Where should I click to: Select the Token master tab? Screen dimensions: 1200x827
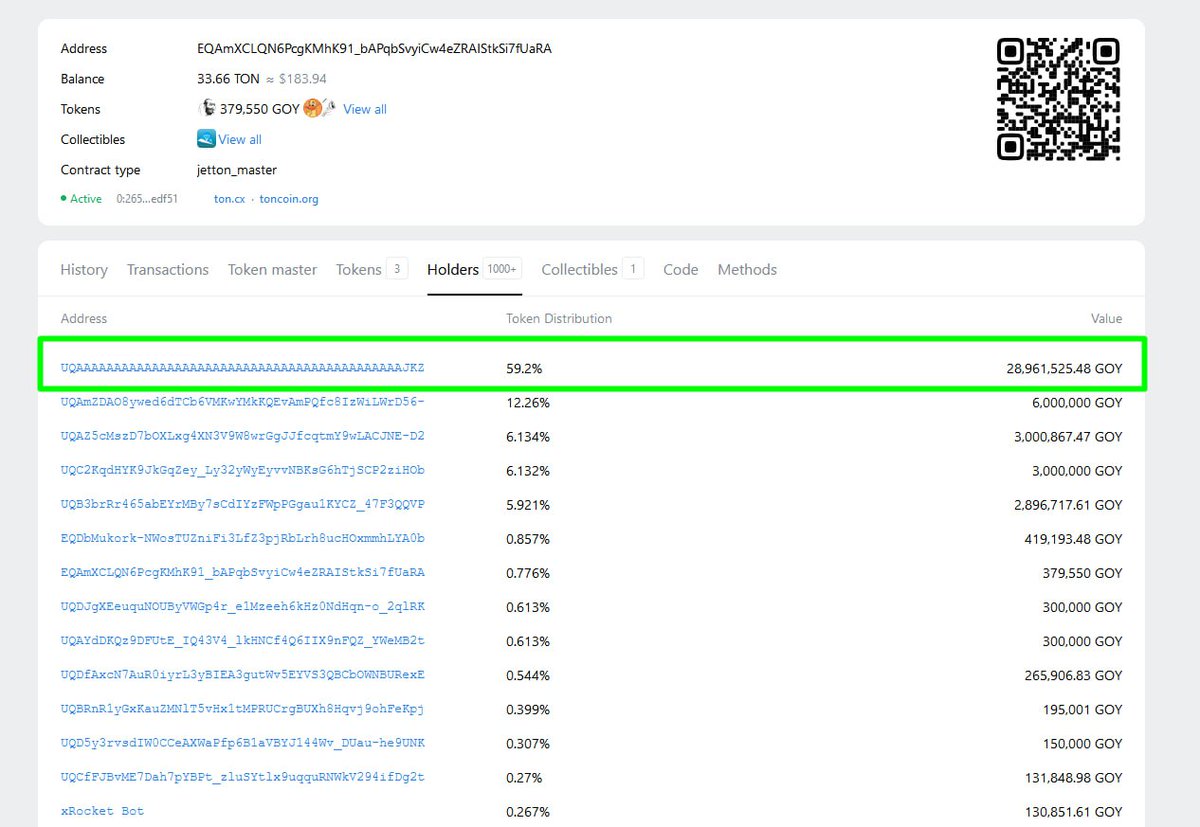272,269
